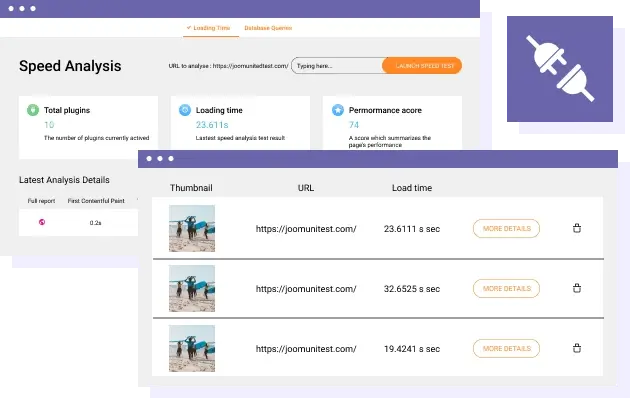
Task: Click the Performance score star icon
Action: pyautogui.click(x=338, y=110)
